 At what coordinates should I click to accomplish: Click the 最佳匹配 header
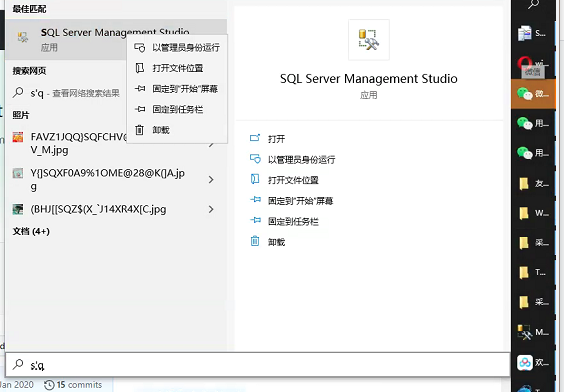point(29,9)
